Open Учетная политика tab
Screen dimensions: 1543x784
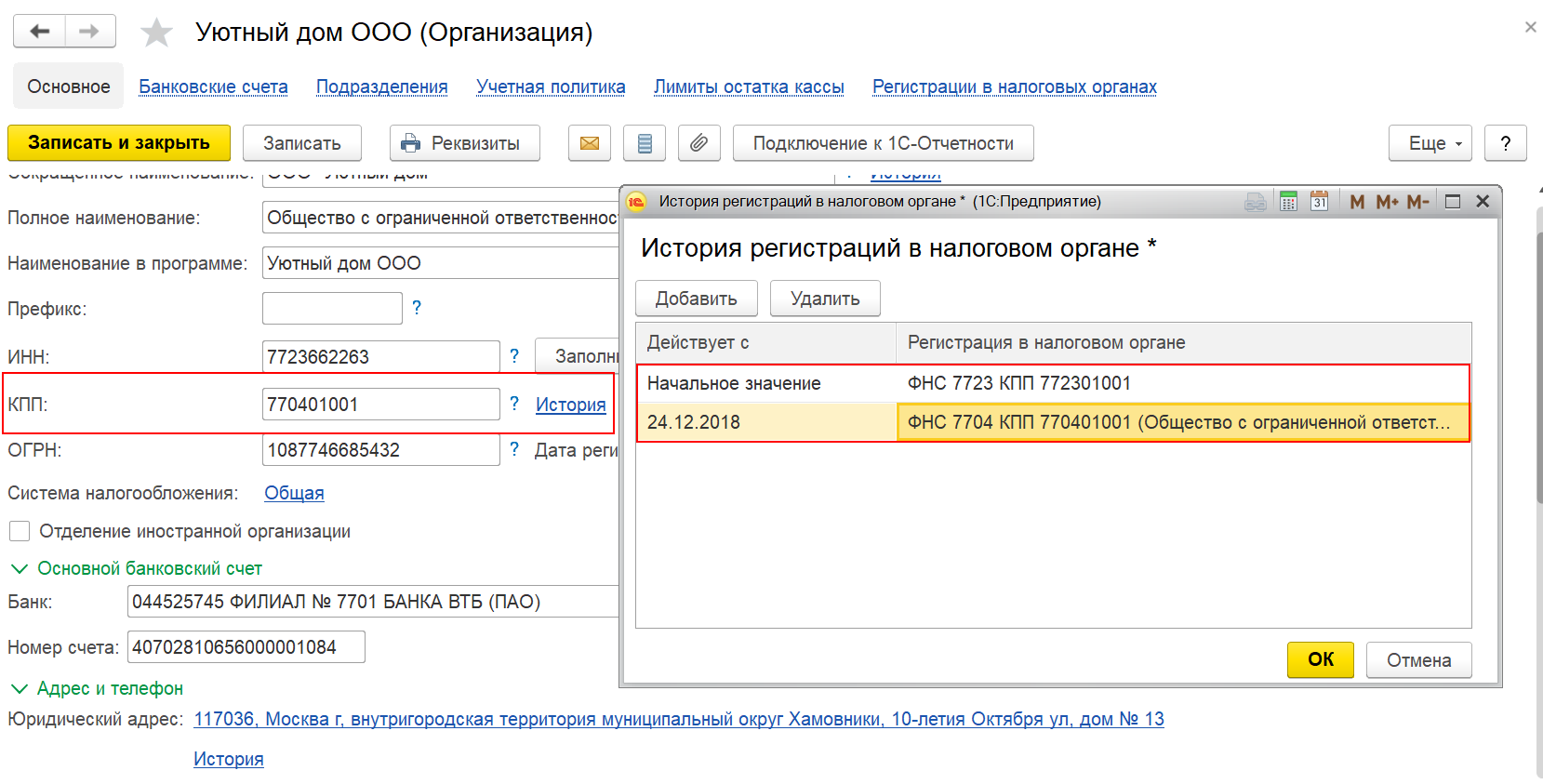pyautogui.click(x=551, y=86)
